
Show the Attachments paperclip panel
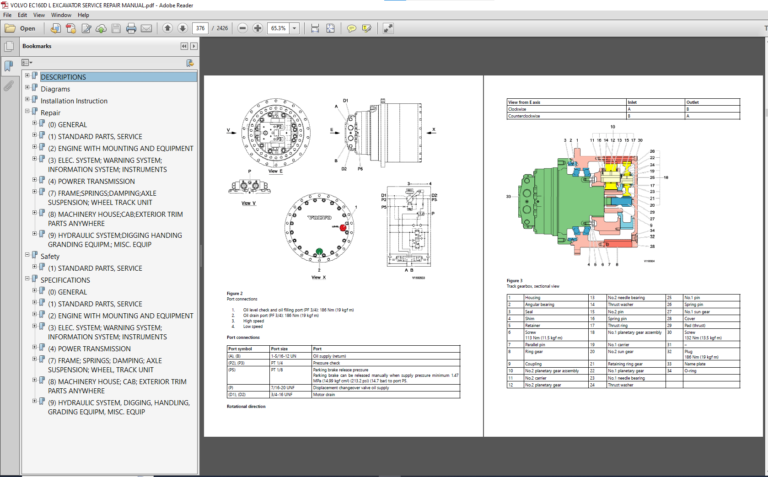pos(8,86)
